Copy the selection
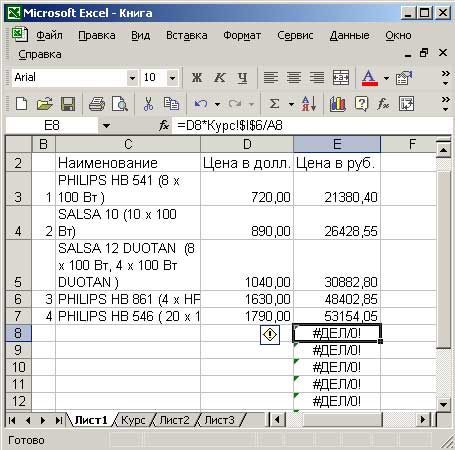 pyautogui.click(x=171, y=104)
